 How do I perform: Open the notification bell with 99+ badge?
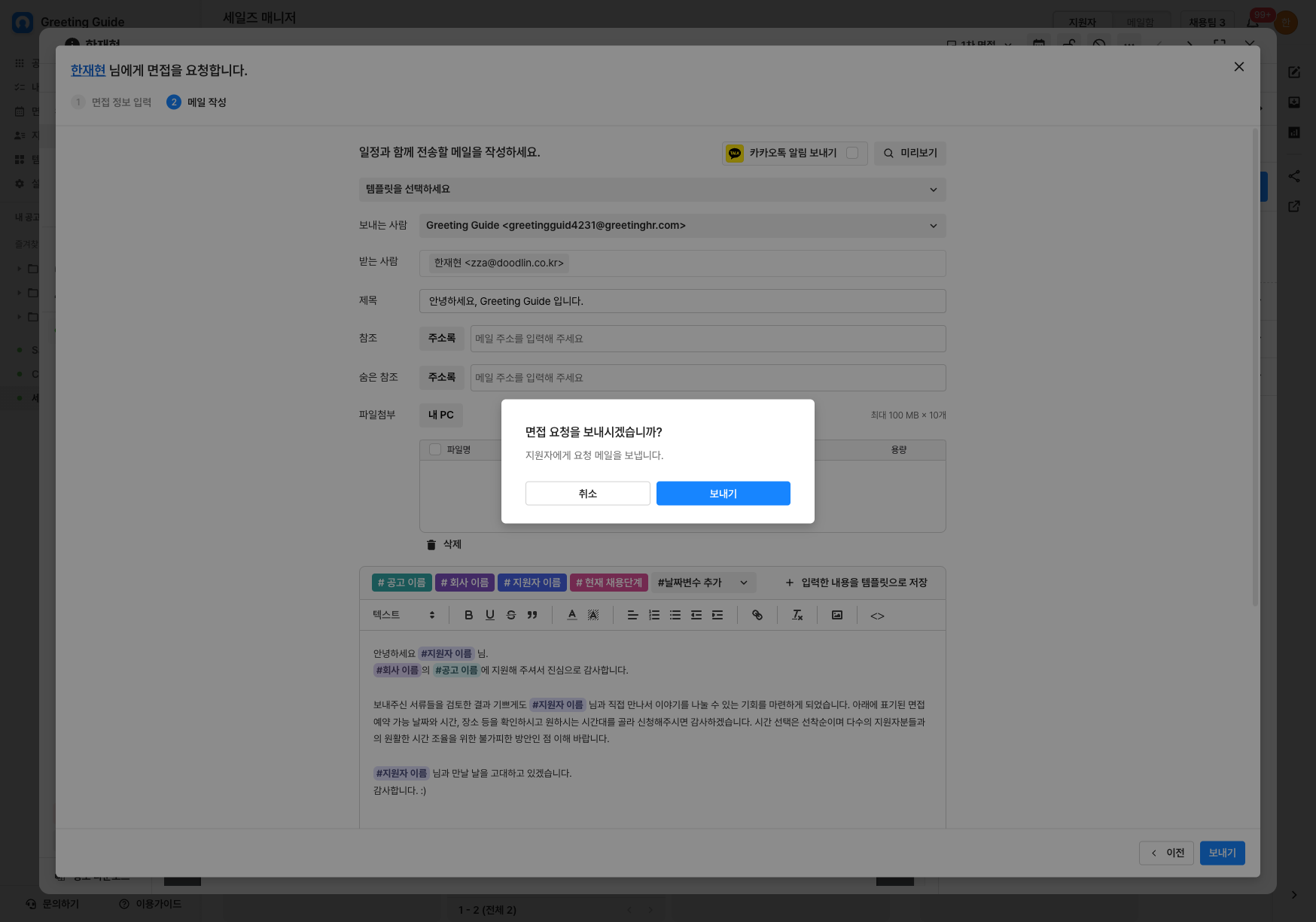[1253, 21]
